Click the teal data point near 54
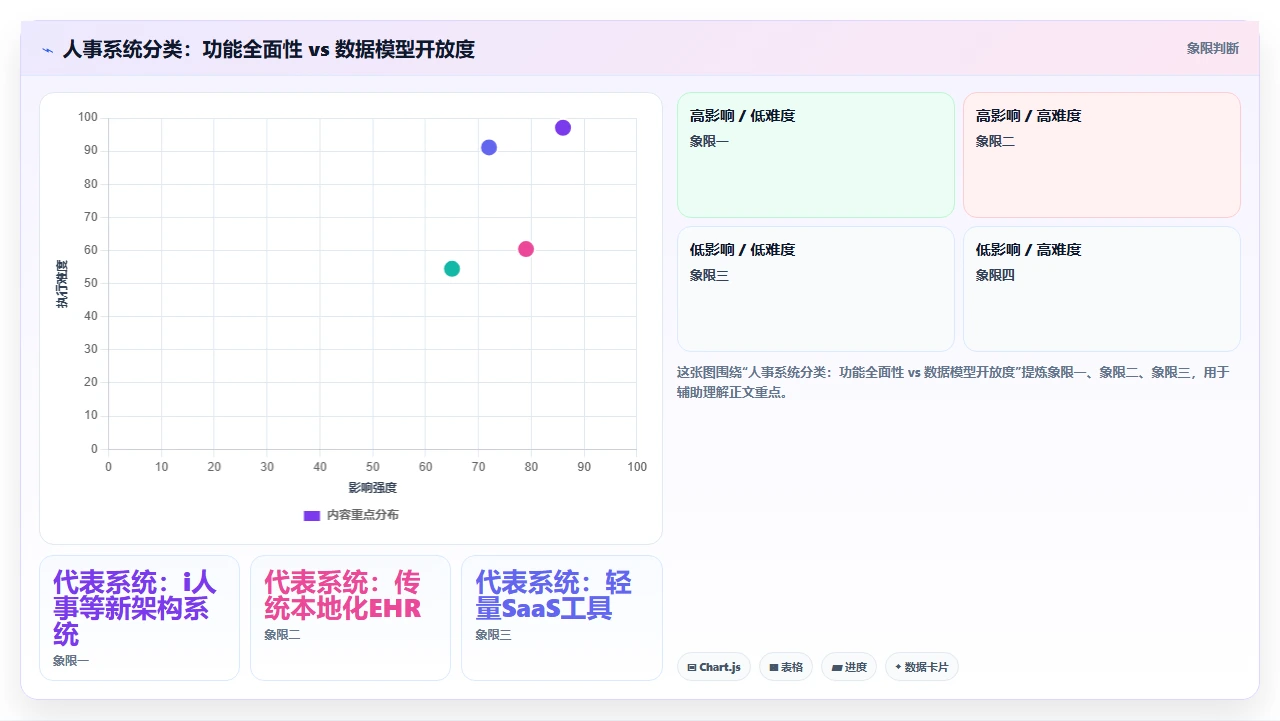This screenshot has width=1280, height=721. 452,269
